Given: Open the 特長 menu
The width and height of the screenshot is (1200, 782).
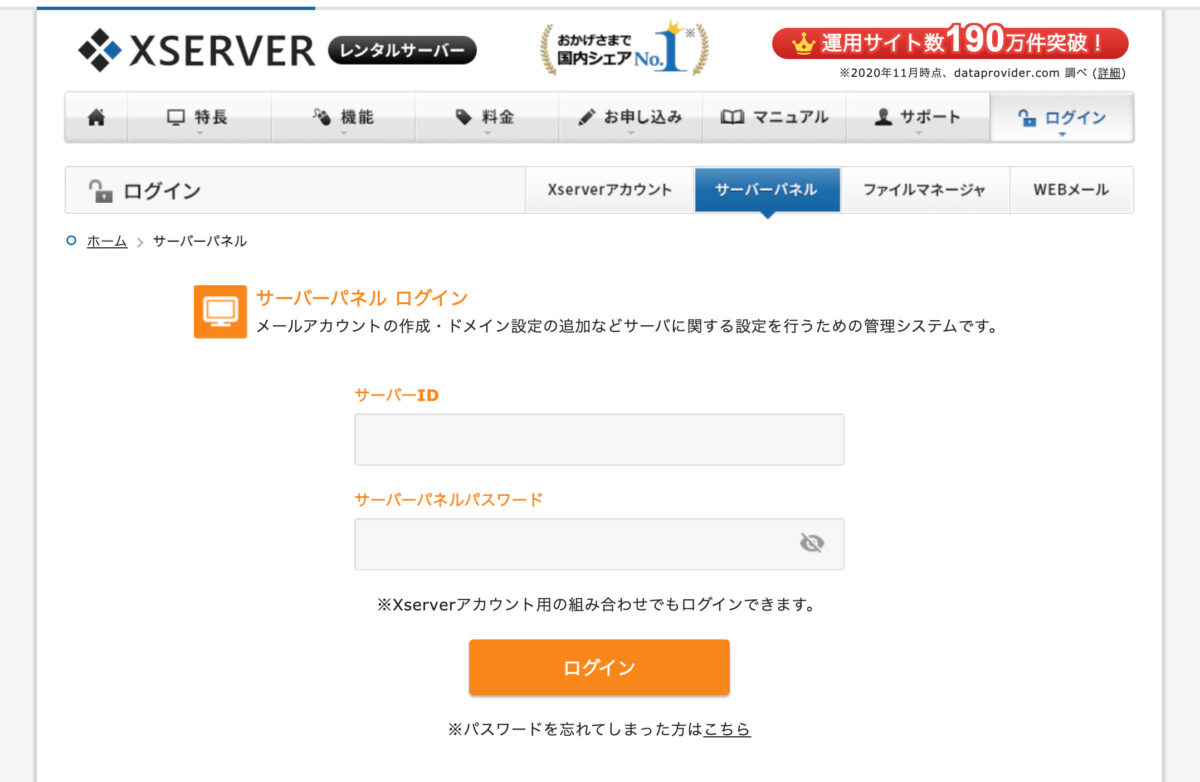Looking at the screenshot, I should coord(199,118).
